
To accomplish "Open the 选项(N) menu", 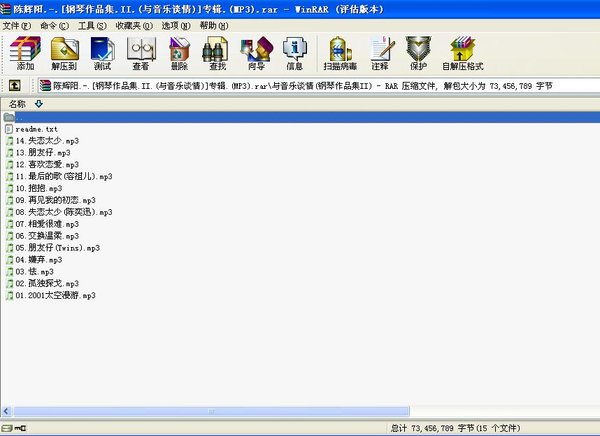I will pyautogui.click(x=176, y=26).
